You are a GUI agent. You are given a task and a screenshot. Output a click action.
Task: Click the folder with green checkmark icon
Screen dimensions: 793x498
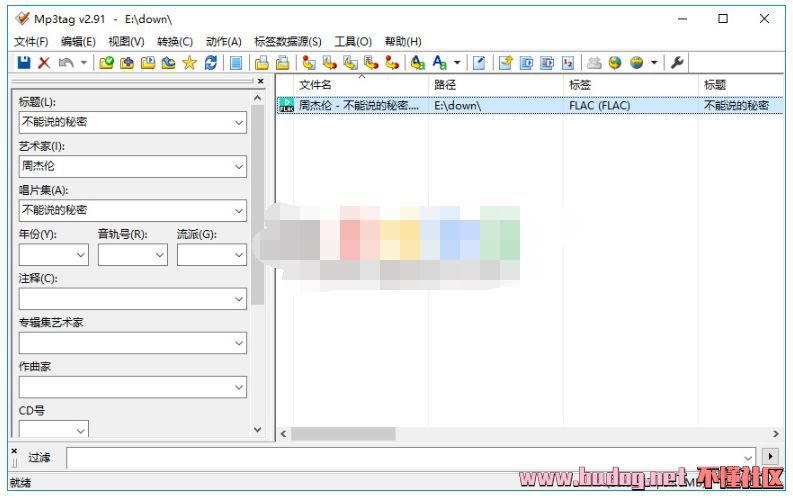pos(106,63)
